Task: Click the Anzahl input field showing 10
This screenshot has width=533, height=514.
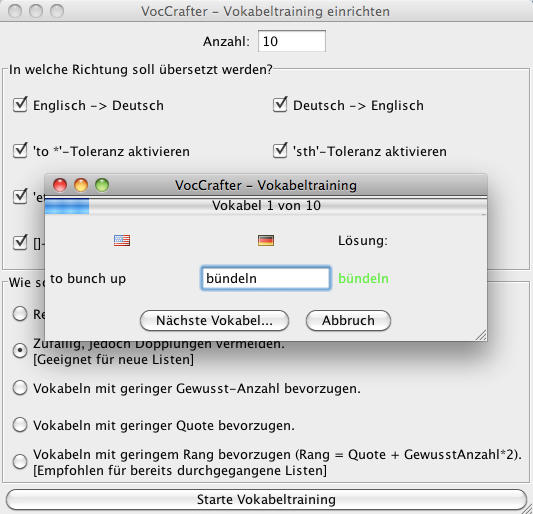Action: click(x=292, y=41)
